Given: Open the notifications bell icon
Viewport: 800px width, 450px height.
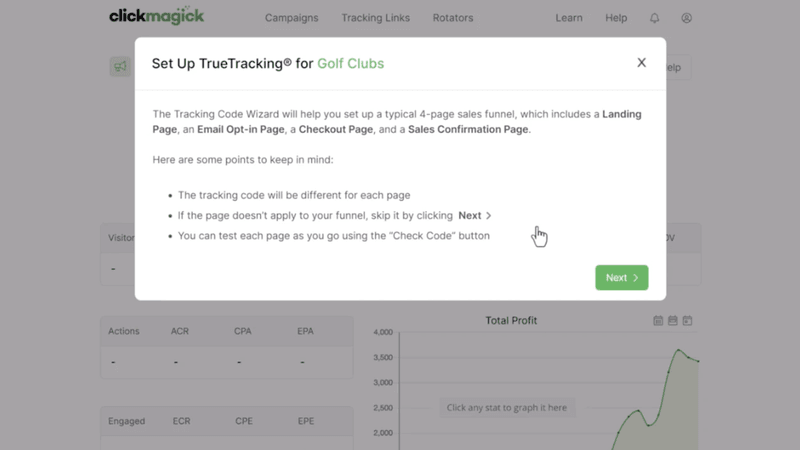Looking at the screenshot, I should pos(655,18).
